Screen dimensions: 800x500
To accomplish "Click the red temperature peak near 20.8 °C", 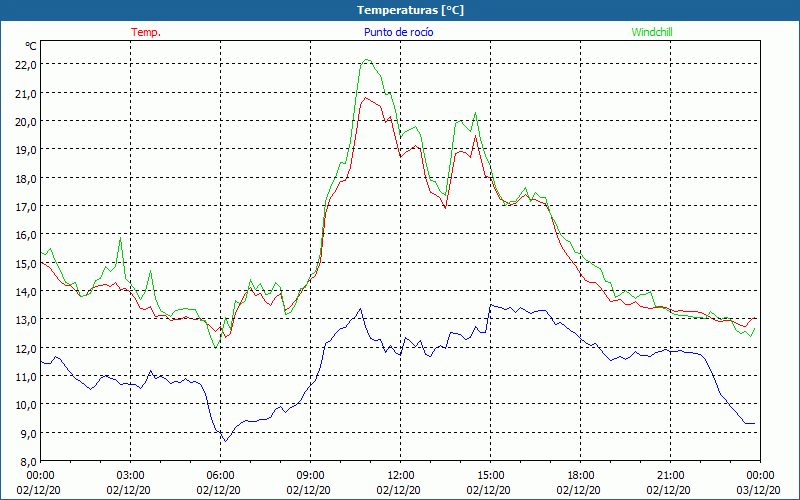I will (365, 97).
